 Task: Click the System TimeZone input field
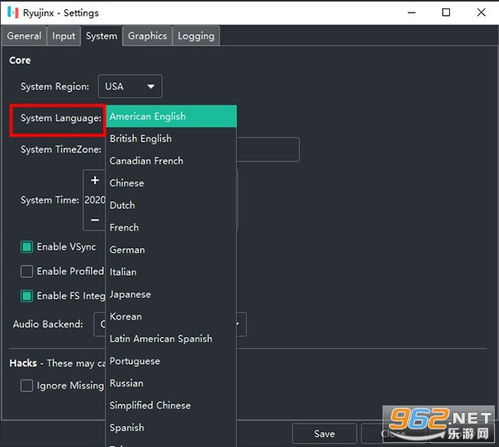[268, 149]
